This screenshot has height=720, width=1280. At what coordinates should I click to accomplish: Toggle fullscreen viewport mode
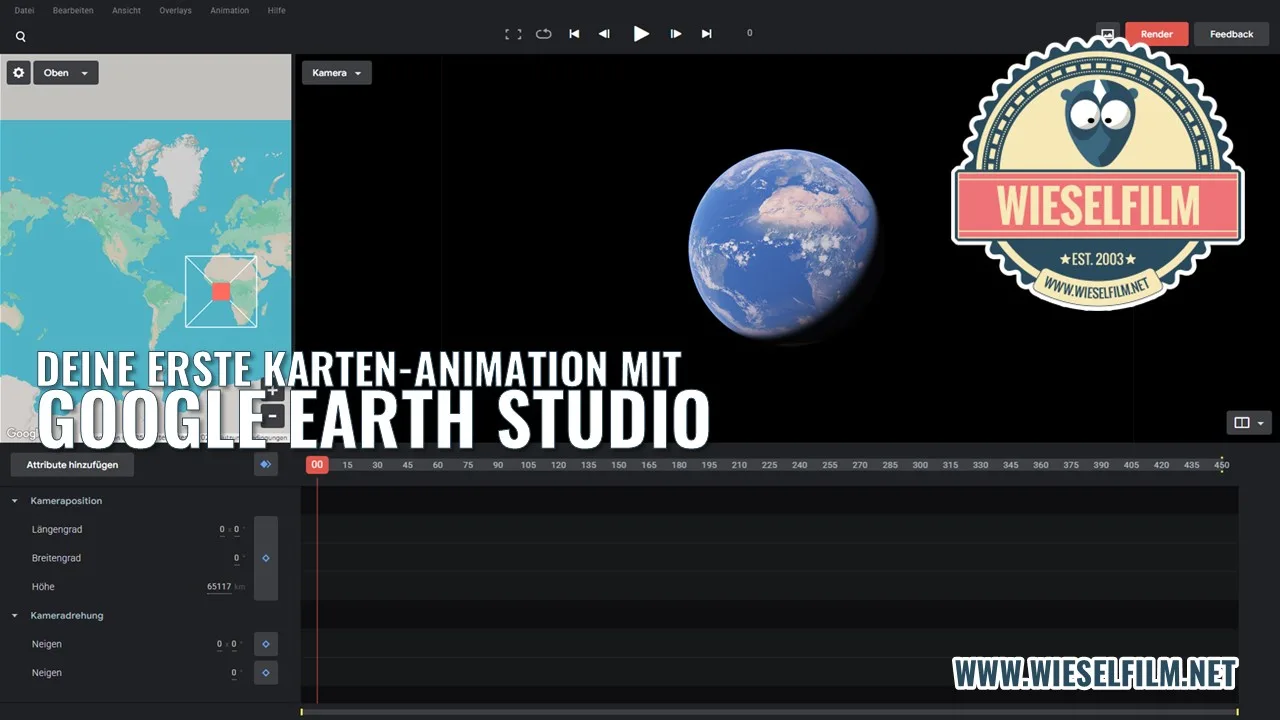point(513,34)
